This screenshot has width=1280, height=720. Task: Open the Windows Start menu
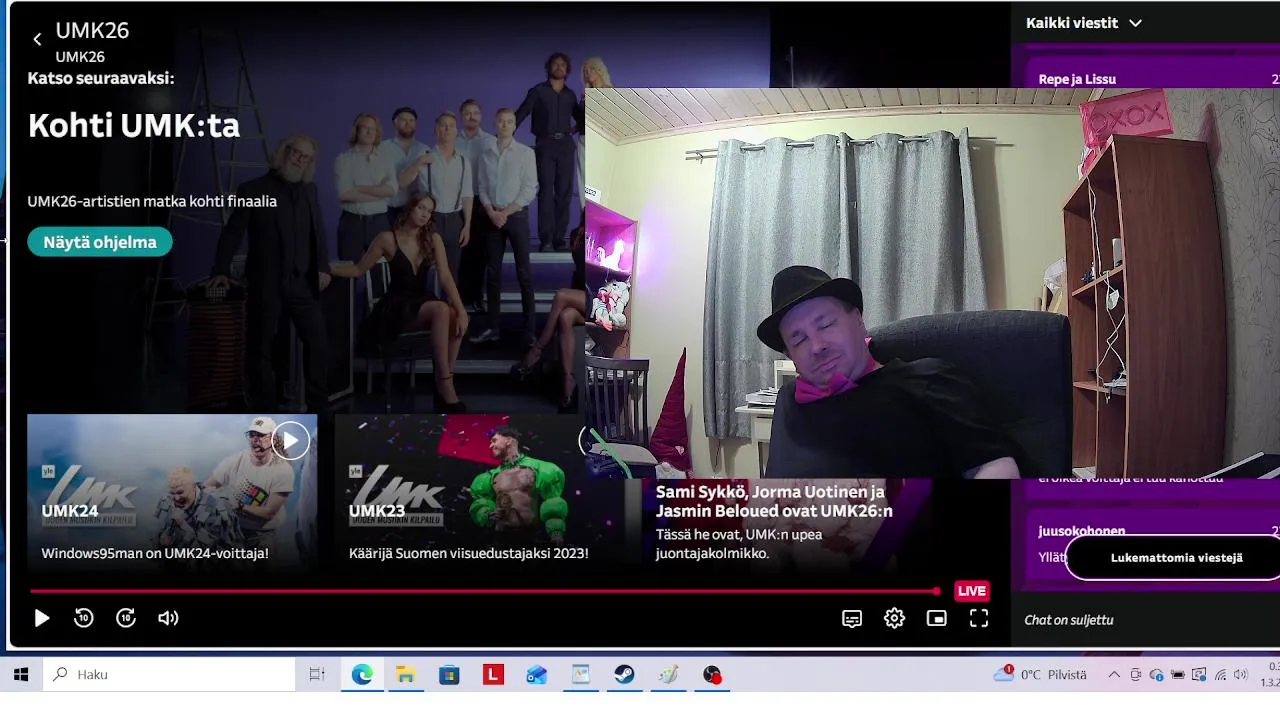pyautogui.click(x=21, y=675)
